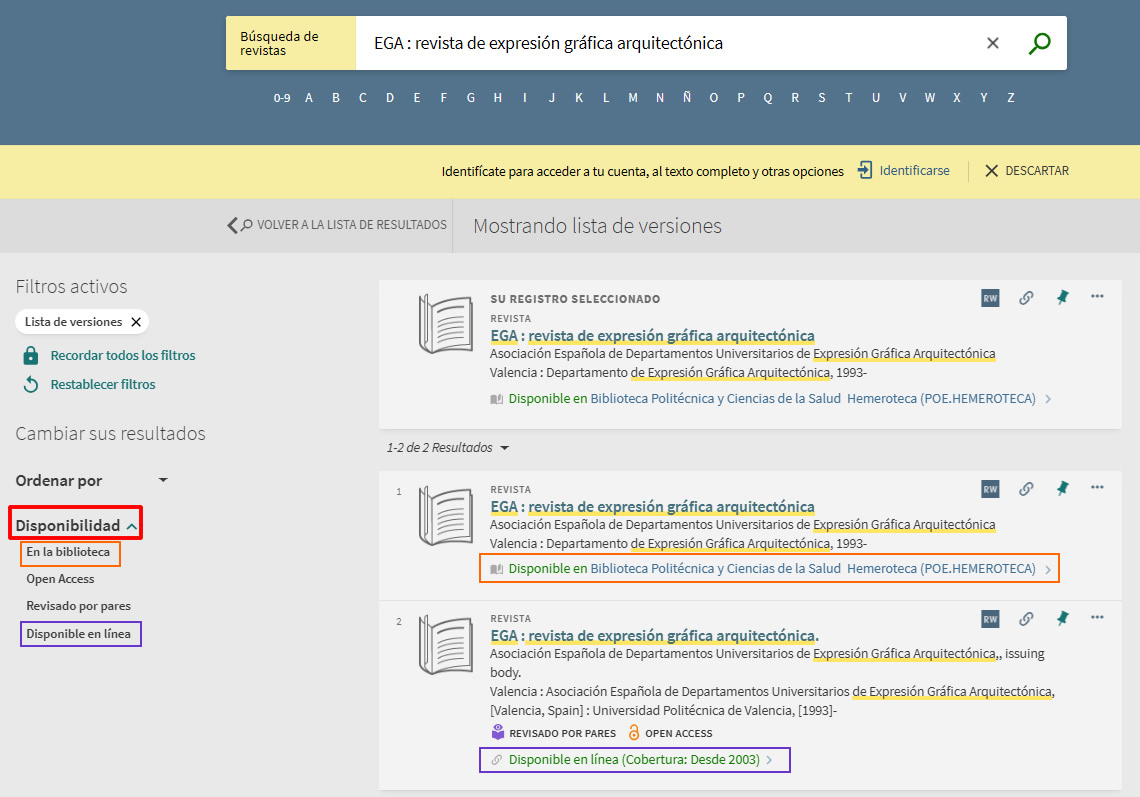Click the link icon beside 'Disponible en línea'
Image resolution: width=1140 pixels, height=797 pixels.
(497, 760)
